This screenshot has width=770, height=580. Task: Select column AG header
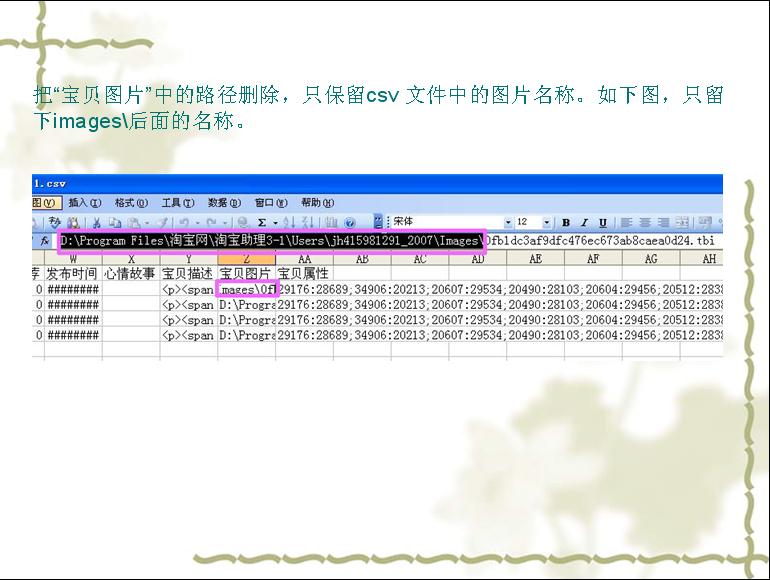(651, 258)
